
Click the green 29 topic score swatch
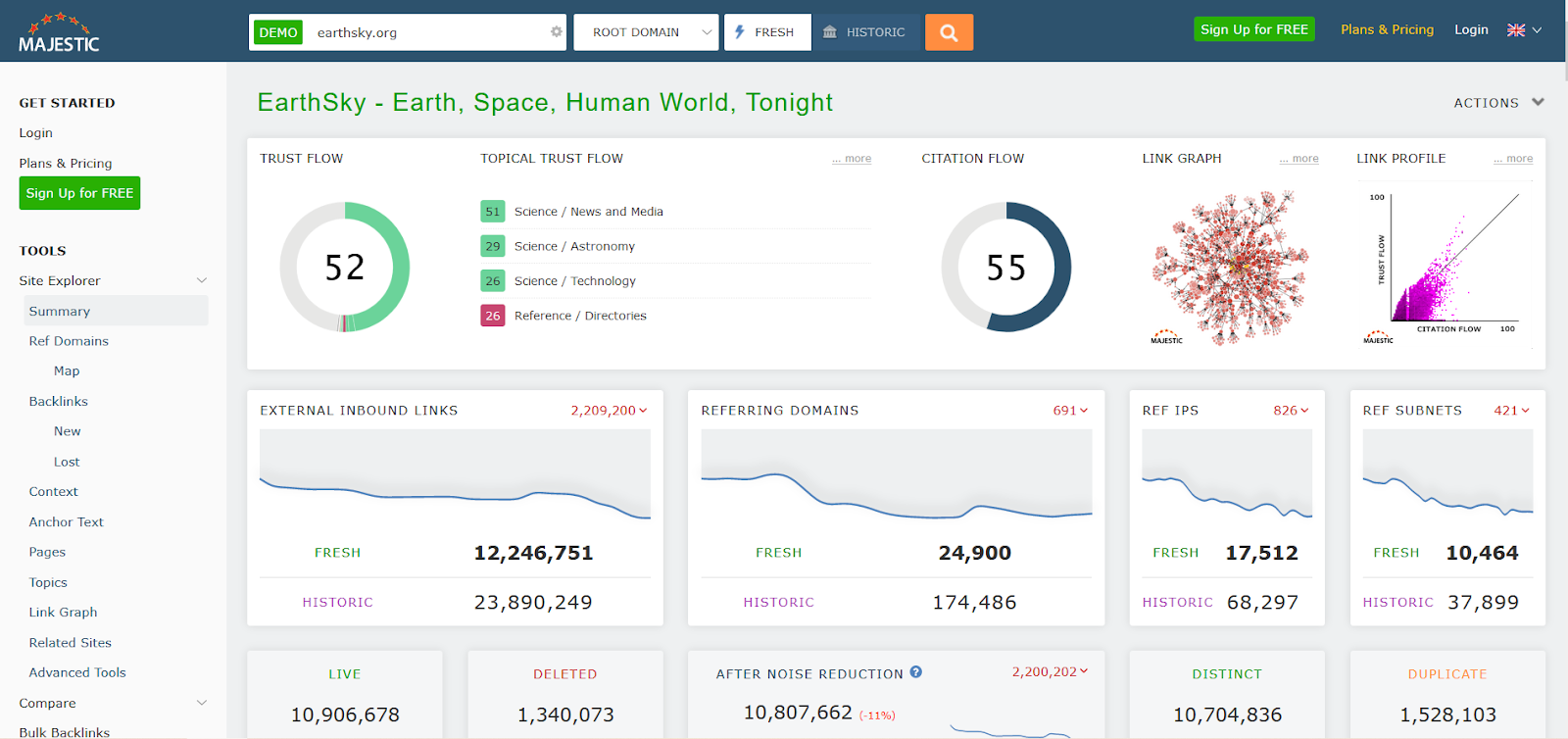click(493, 246)
